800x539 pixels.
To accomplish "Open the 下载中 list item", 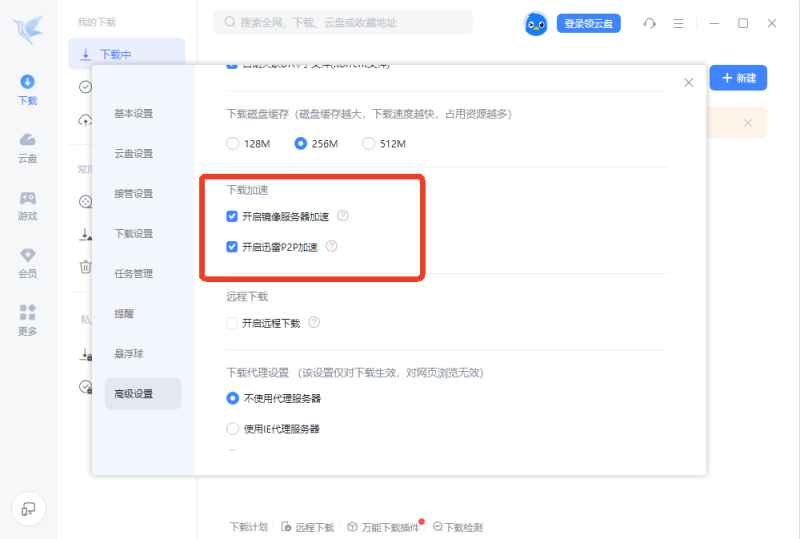I will (127, 54).
